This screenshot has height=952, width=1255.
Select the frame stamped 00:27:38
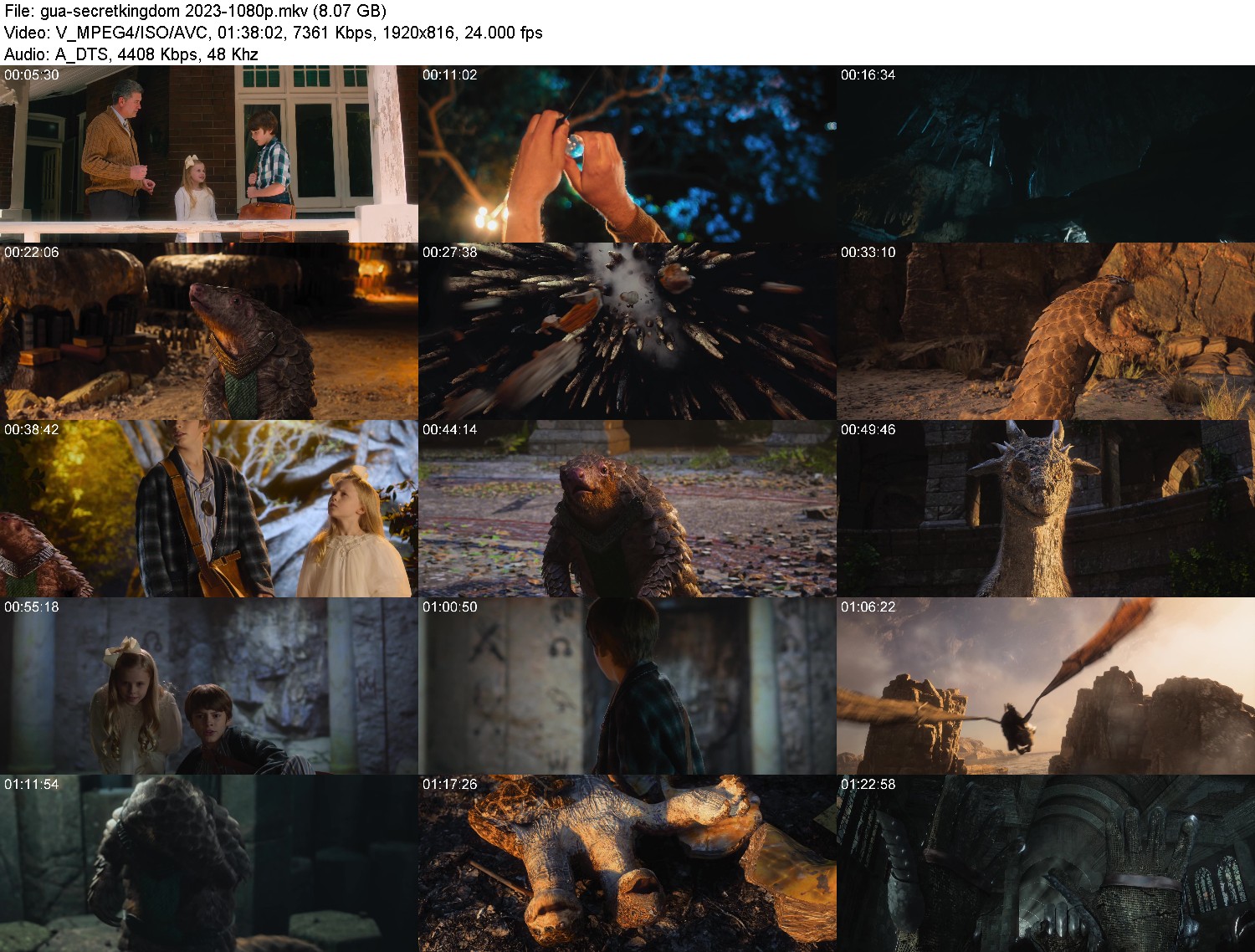(627, 331)
